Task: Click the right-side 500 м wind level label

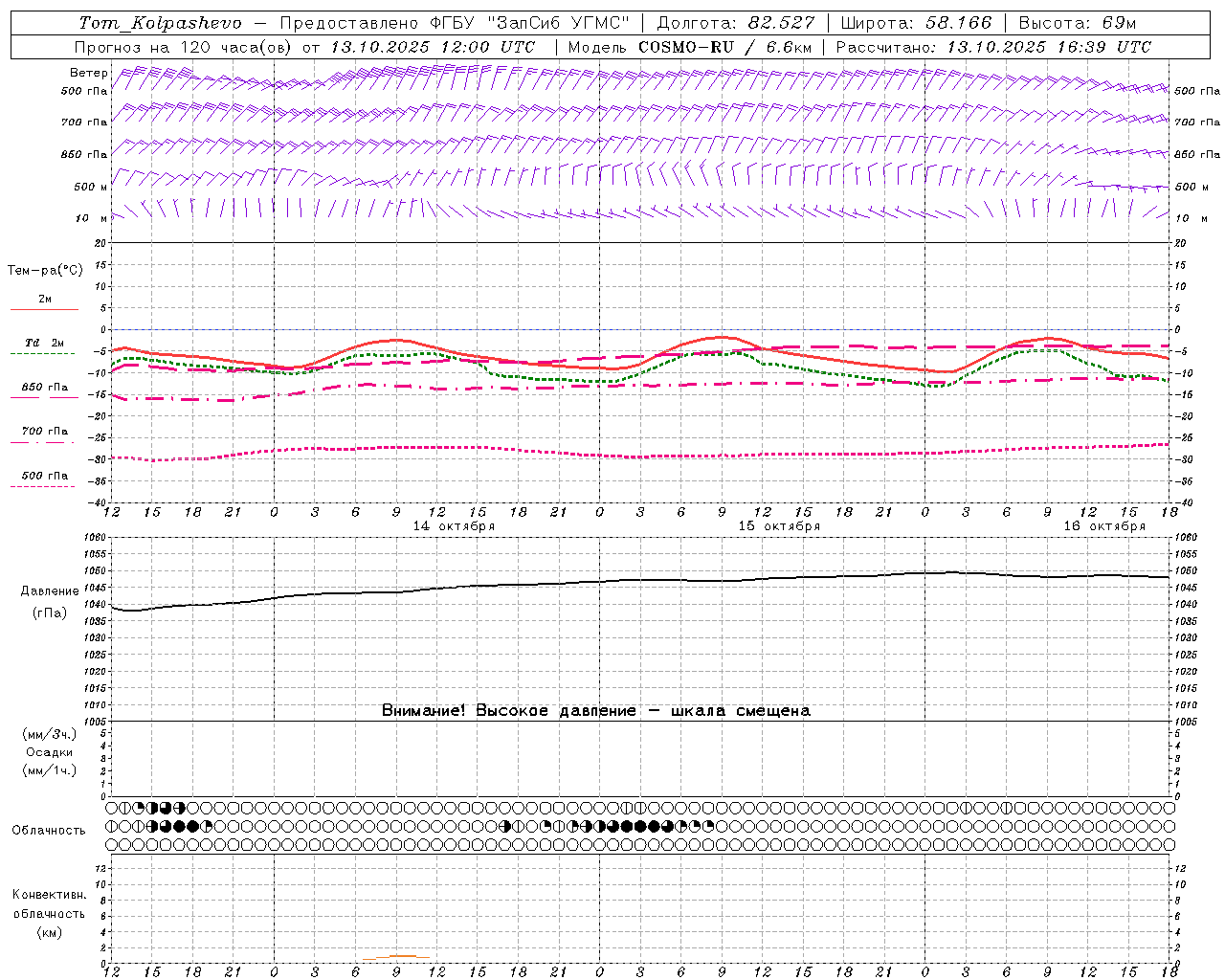Action: 1192,187
